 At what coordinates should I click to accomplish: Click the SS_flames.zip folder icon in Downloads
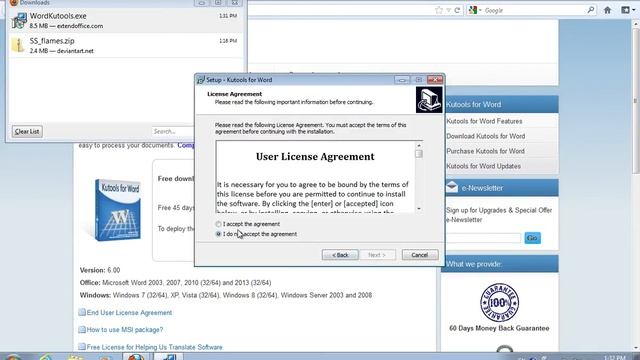18,45
